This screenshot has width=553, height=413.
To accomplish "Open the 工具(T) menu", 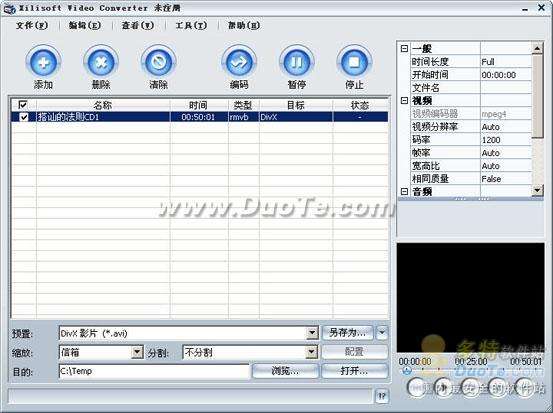I will pos(191,25).
